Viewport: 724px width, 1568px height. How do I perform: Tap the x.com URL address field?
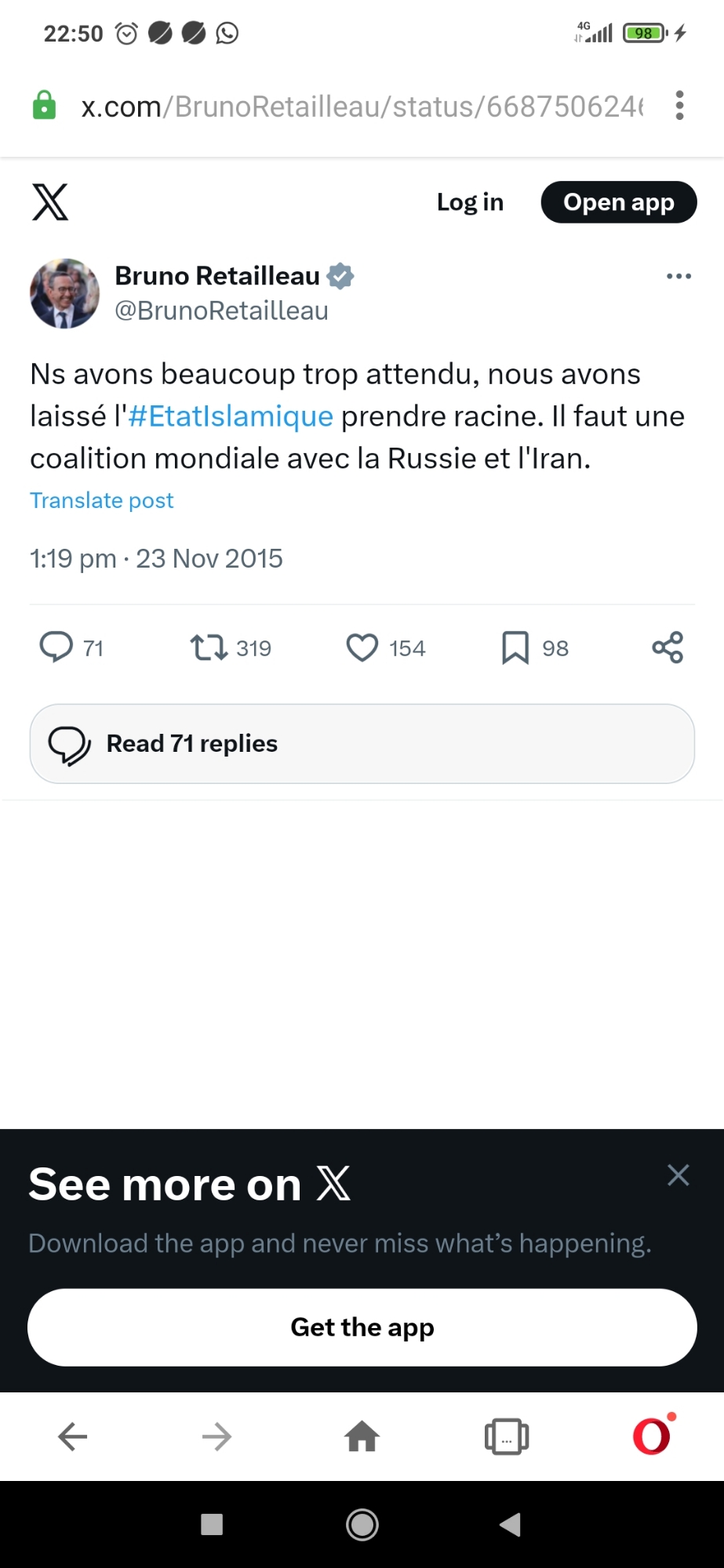(361, 106)
